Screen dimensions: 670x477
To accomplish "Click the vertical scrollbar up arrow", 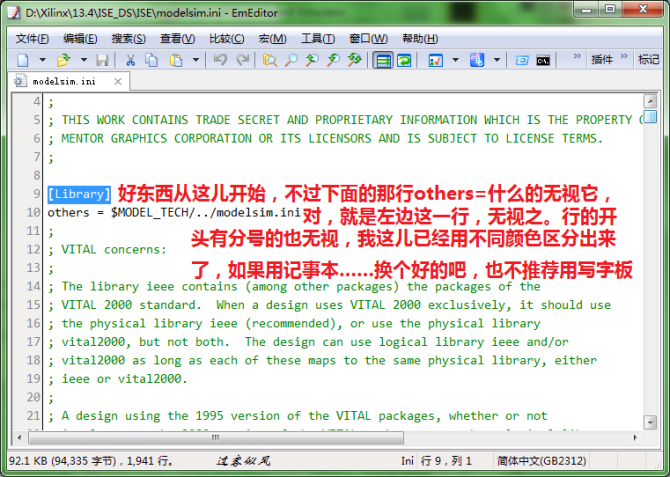I will pos(650,101).
